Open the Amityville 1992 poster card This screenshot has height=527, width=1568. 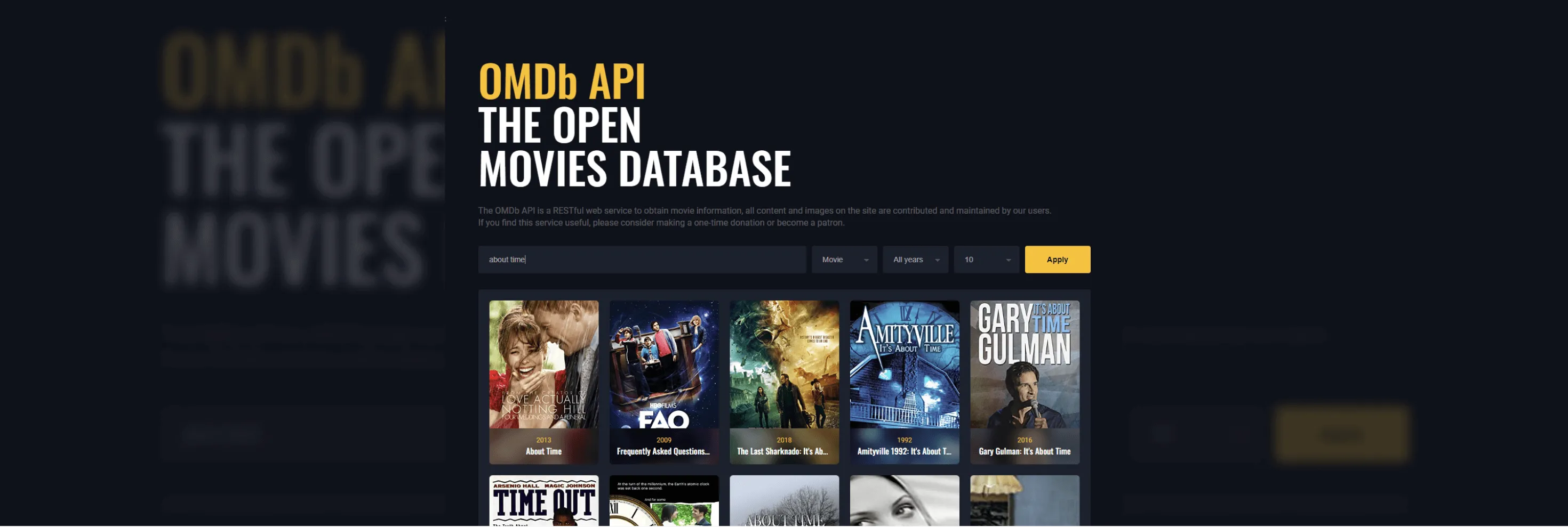click(904, 383)
